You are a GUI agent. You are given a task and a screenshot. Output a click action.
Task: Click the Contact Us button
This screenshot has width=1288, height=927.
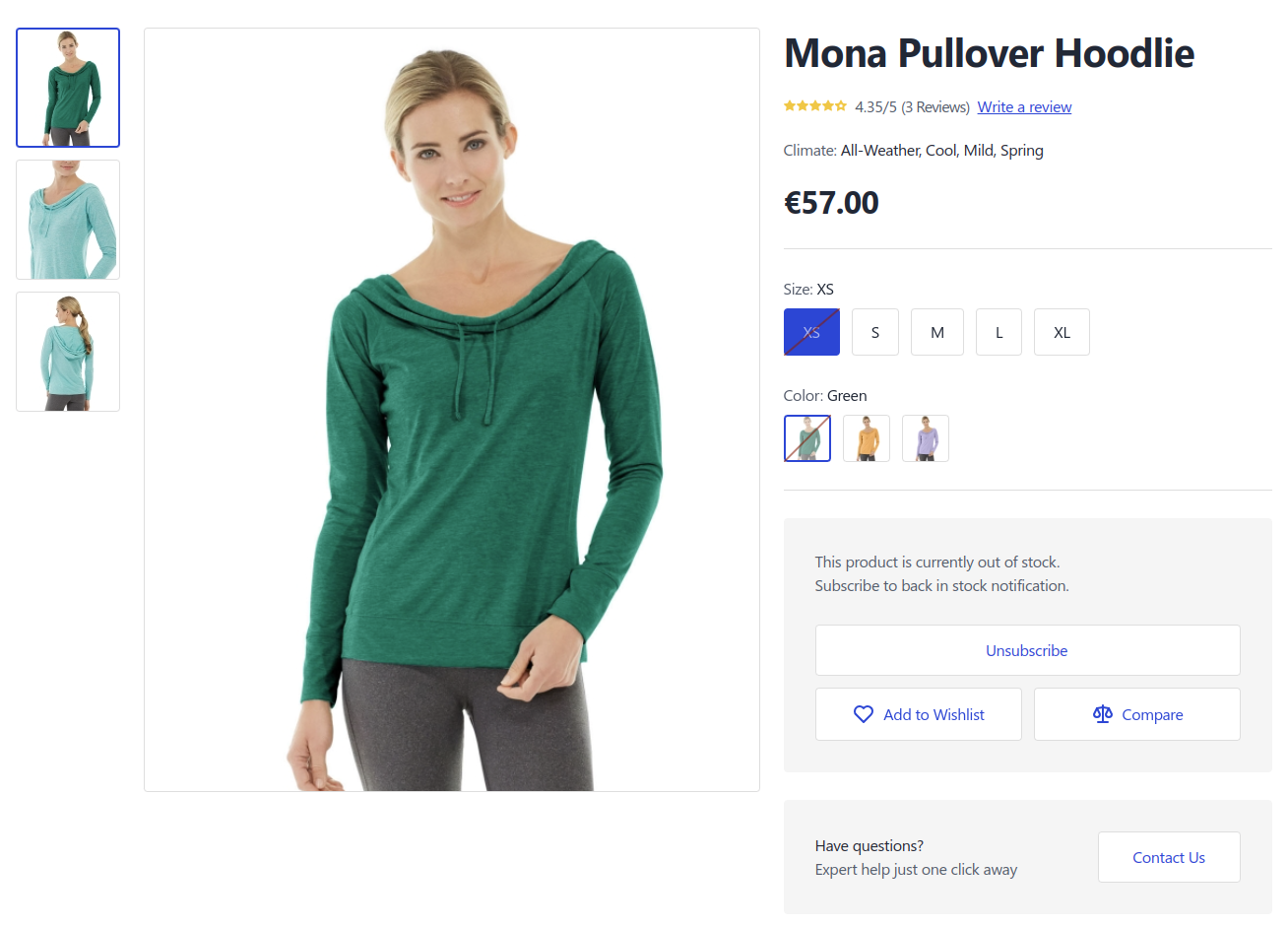pyautogui.click(x=1169, y=857)
